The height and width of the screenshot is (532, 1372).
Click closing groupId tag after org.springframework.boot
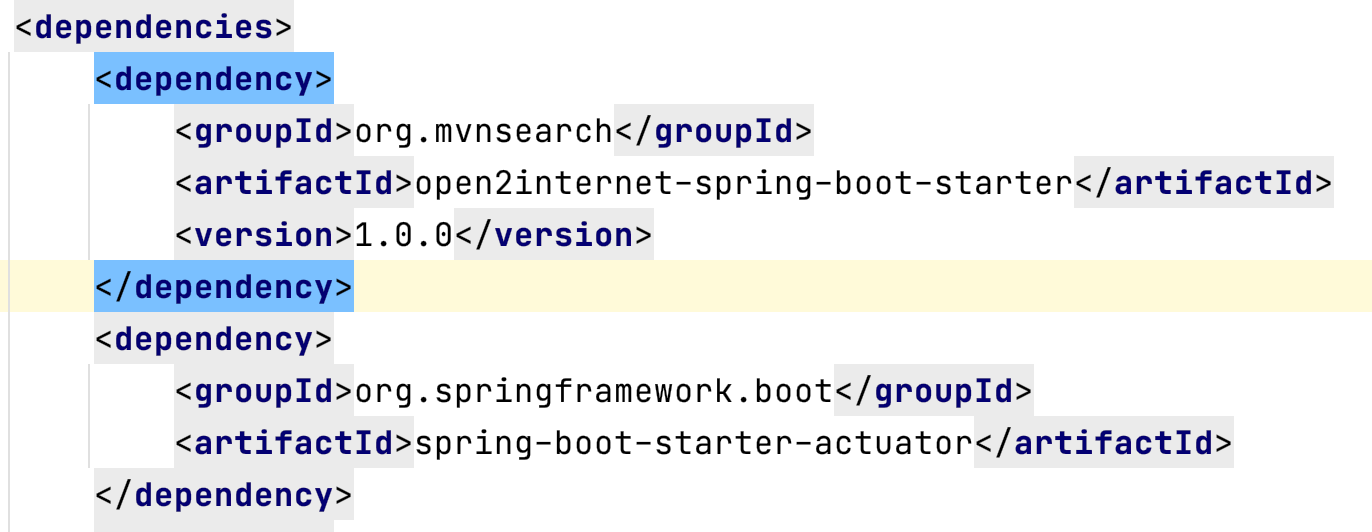(933, 391)
